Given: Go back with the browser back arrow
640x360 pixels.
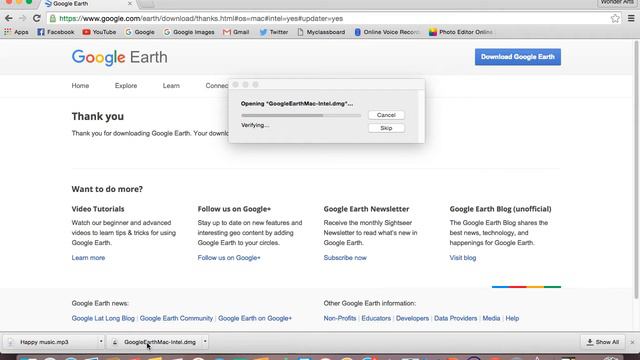Looking at the screenshot, I should [9, 18].
